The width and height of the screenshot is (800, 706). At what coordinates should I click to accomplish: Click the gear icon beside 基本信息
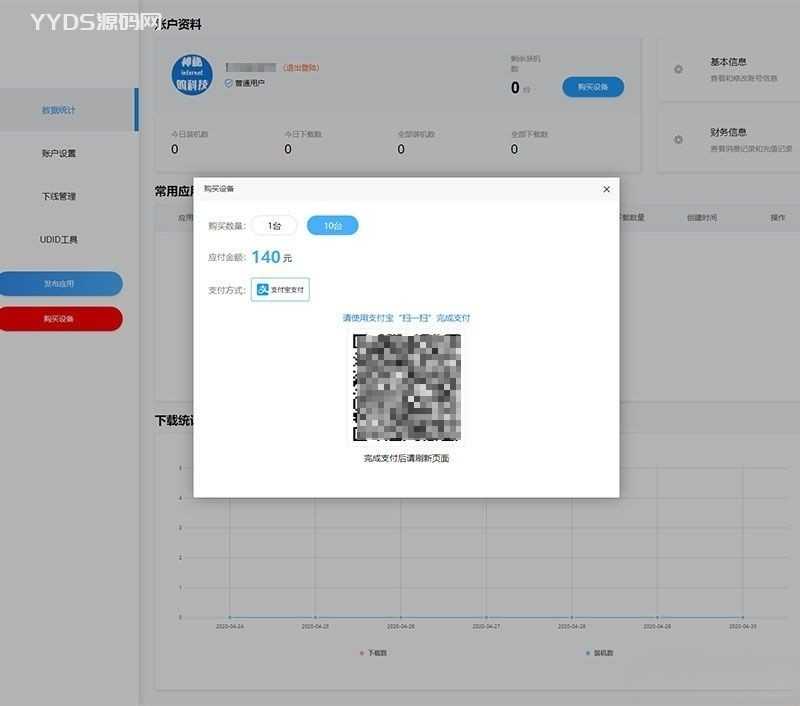coord(678,69)
